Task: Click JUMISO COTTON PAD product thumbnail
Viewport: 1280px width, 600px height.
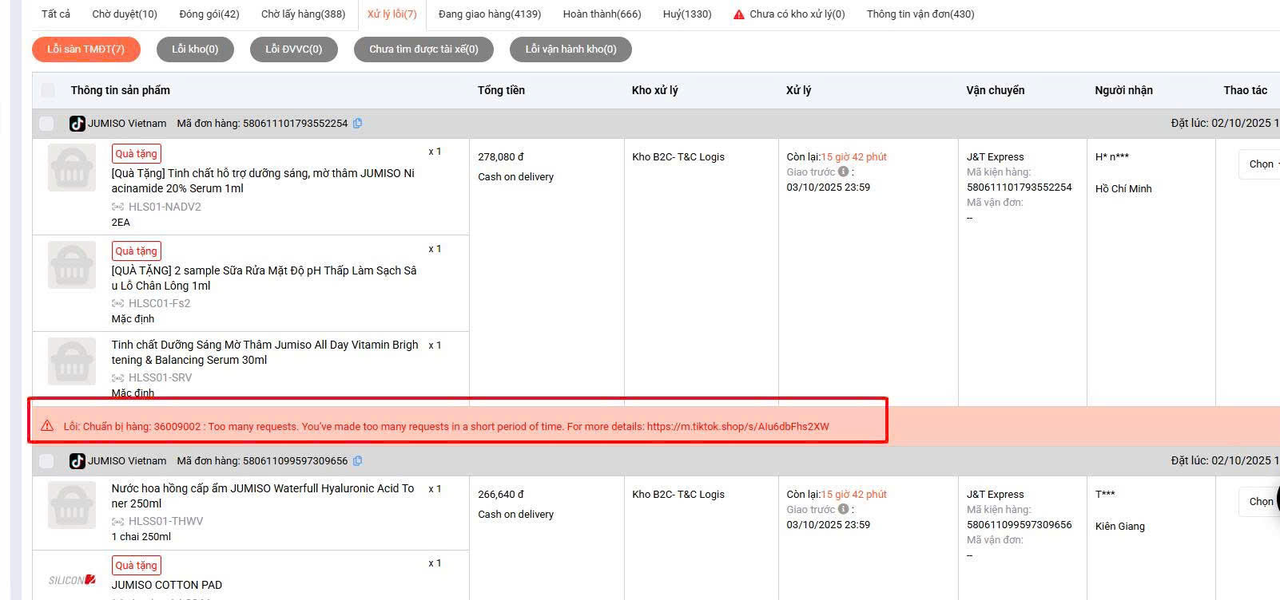Action: pyautogui.click(x=72, y=580)
